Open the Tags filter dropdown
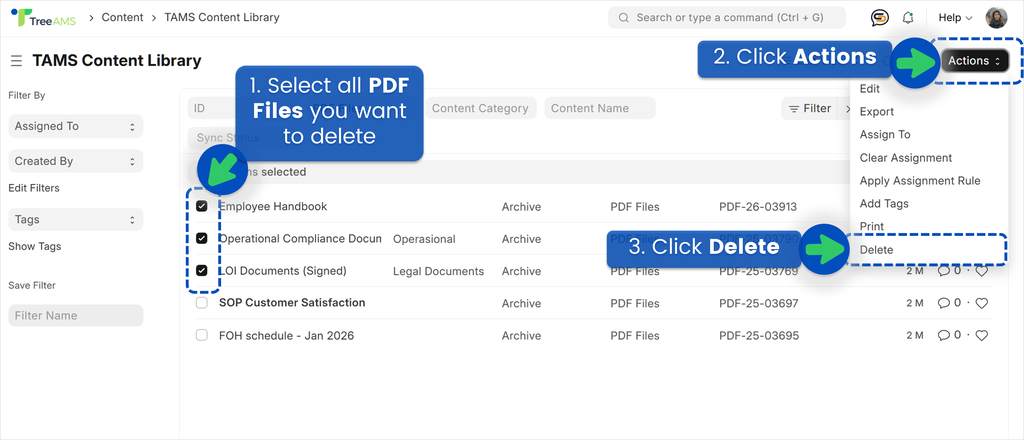The width and height of the screenshot is (1024, 440). click(x=75, y=219)
